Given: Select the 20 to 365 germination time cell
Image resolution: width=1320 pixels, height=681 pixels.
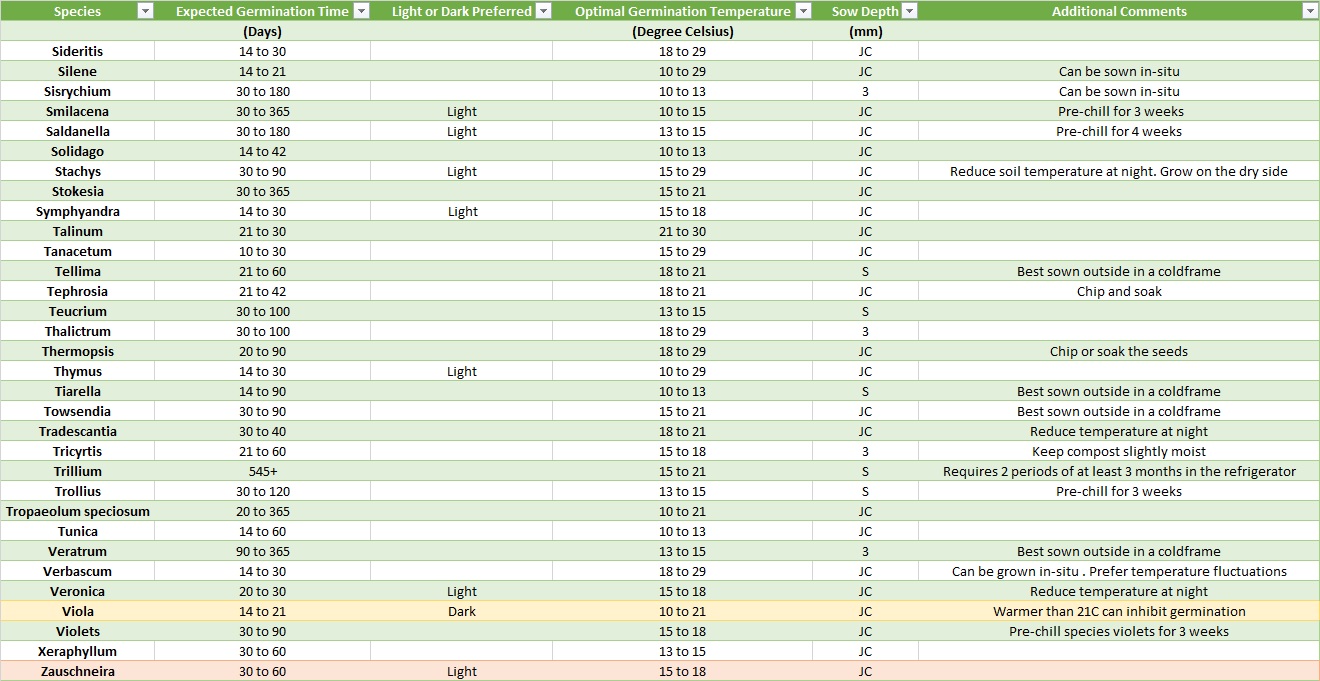Looking at the screenshot, I should click(263, 511).
